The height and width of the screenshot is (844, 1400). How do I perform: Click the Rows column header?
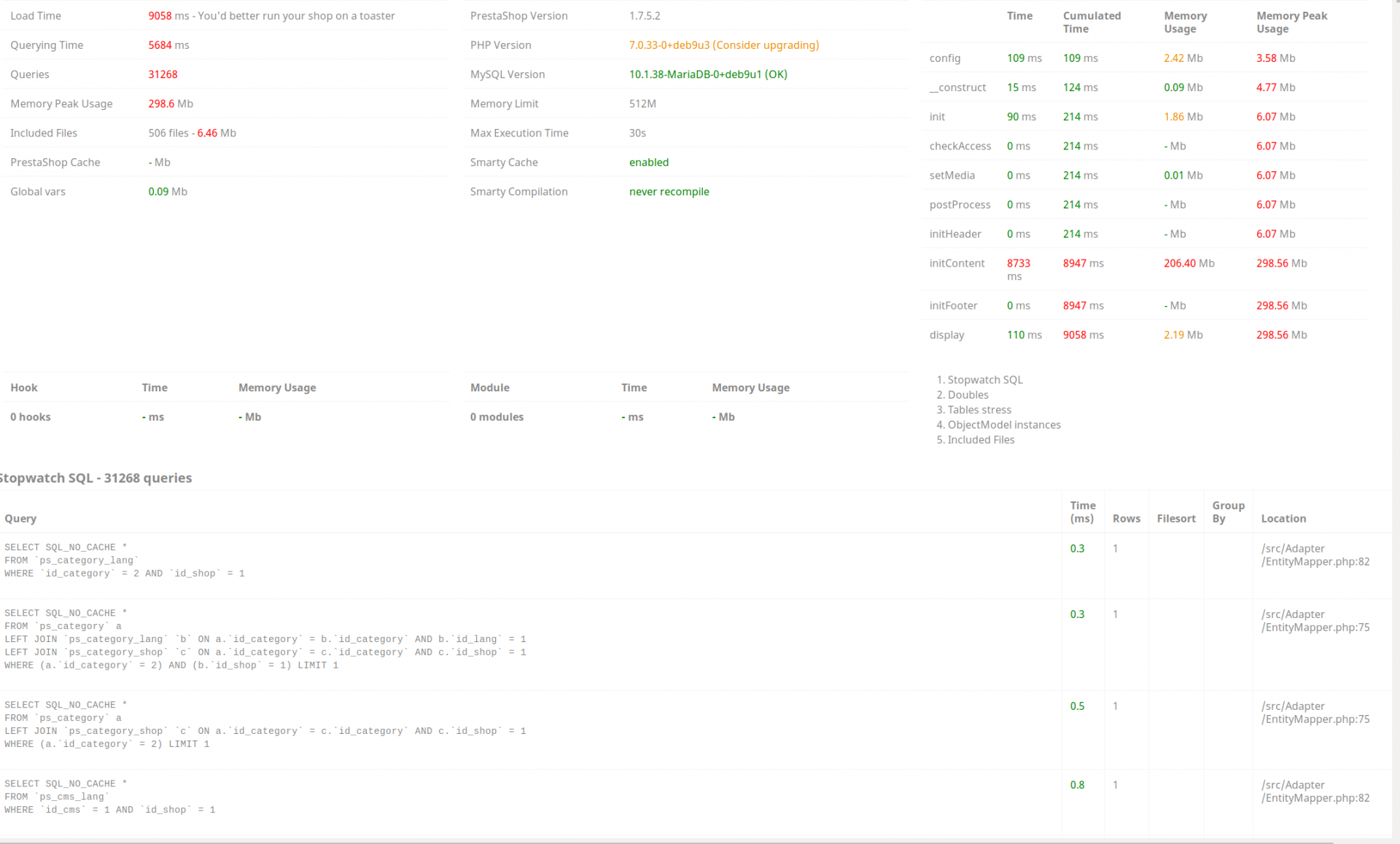[1126, 518]
